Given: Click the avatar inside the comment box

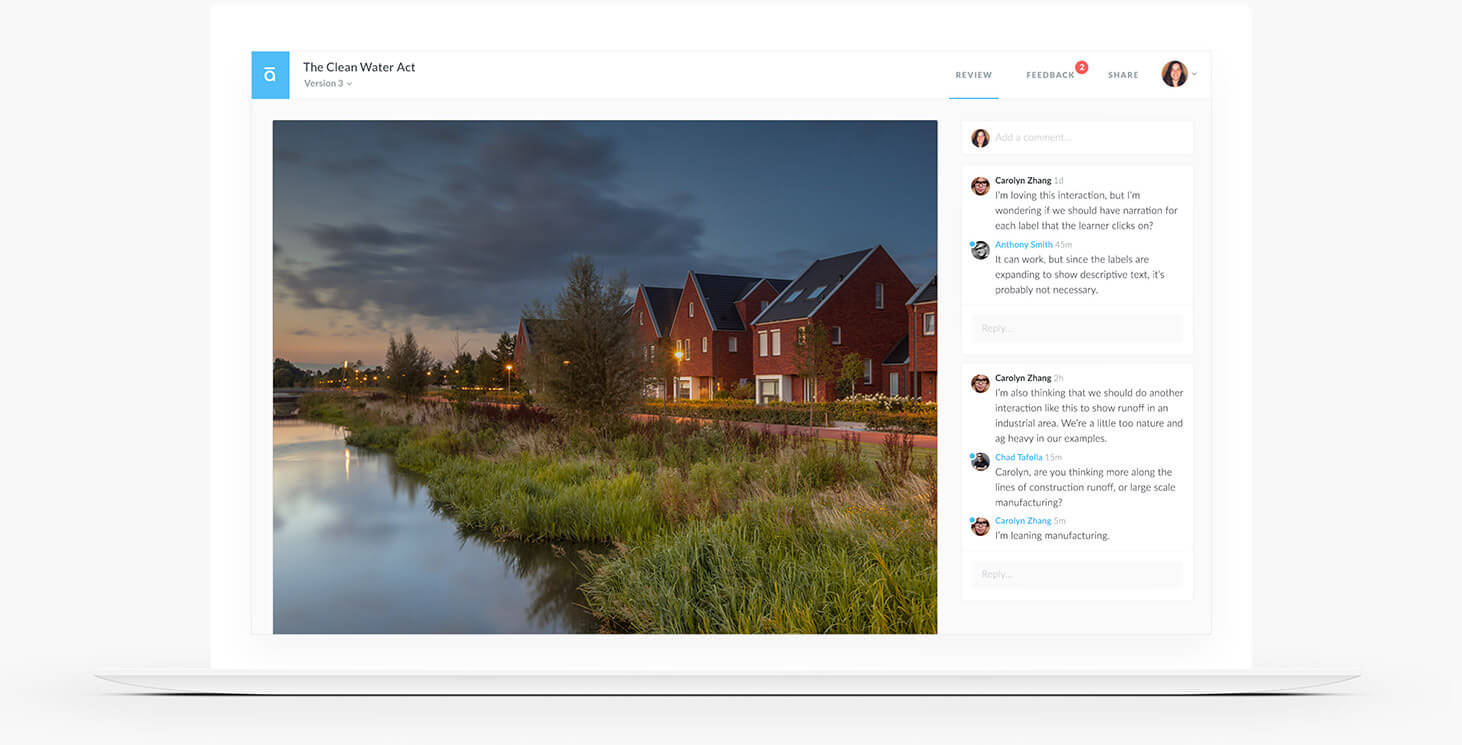Looking at the screenshot, I should (980, 138).
